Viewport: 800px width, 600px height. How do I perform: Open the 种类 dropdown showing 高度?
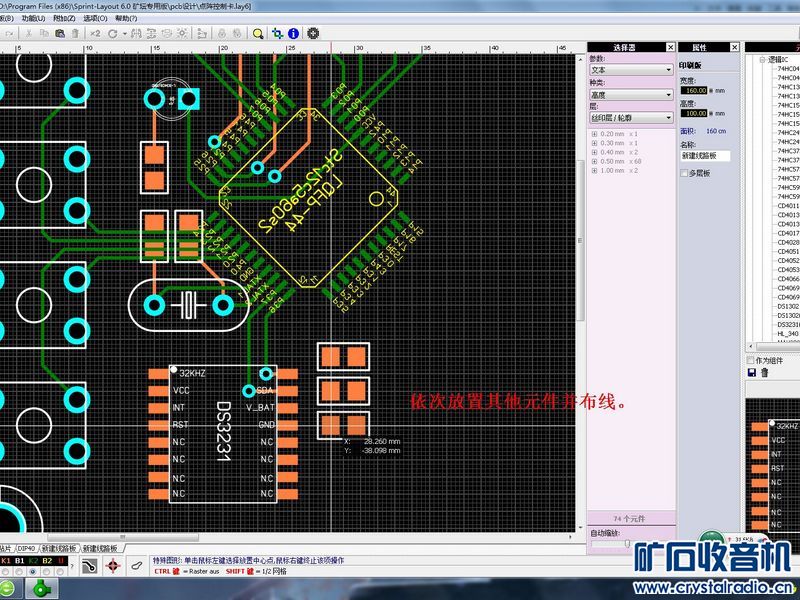tap(632, 95)
